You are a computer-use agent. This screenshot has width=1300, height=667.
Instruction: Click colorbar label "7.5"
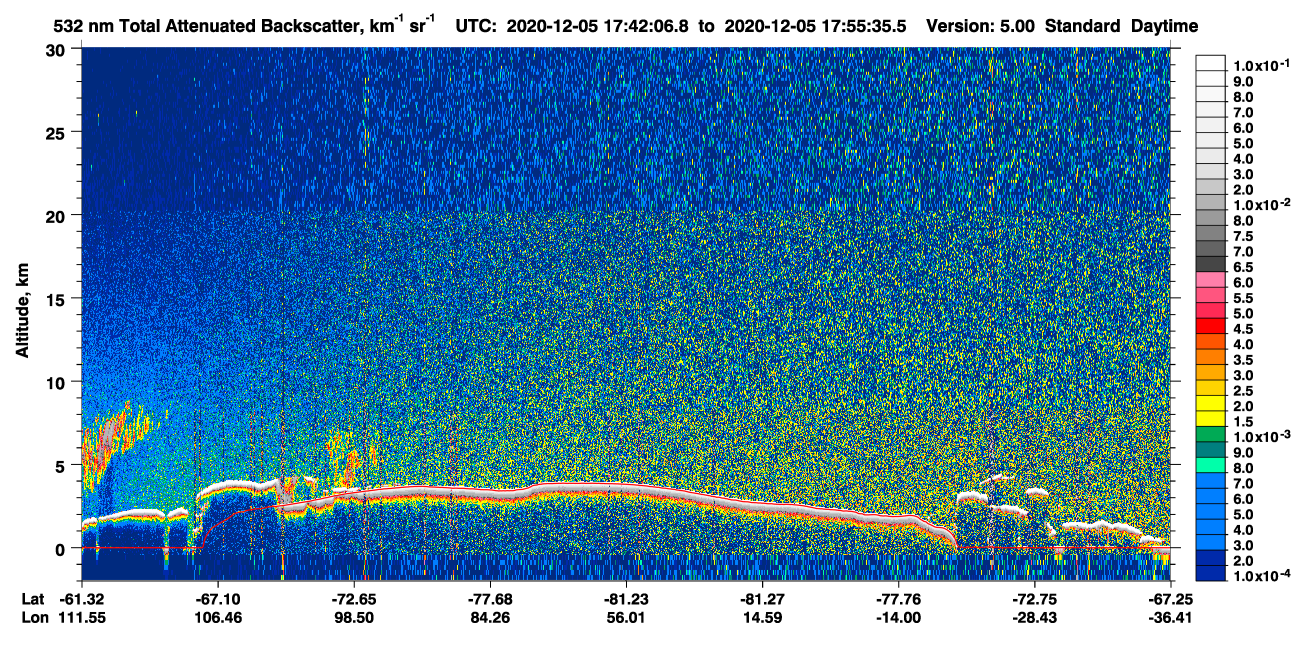1244,236
